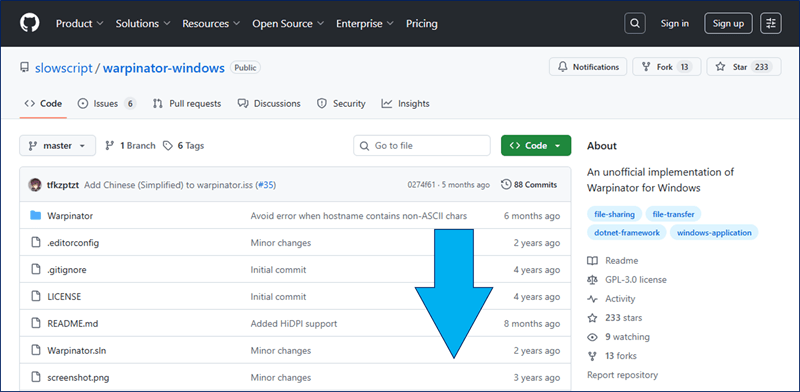Click the tfkzptzt avatar image
Screen dimensions: 800x392
click(x=35, y=185)
